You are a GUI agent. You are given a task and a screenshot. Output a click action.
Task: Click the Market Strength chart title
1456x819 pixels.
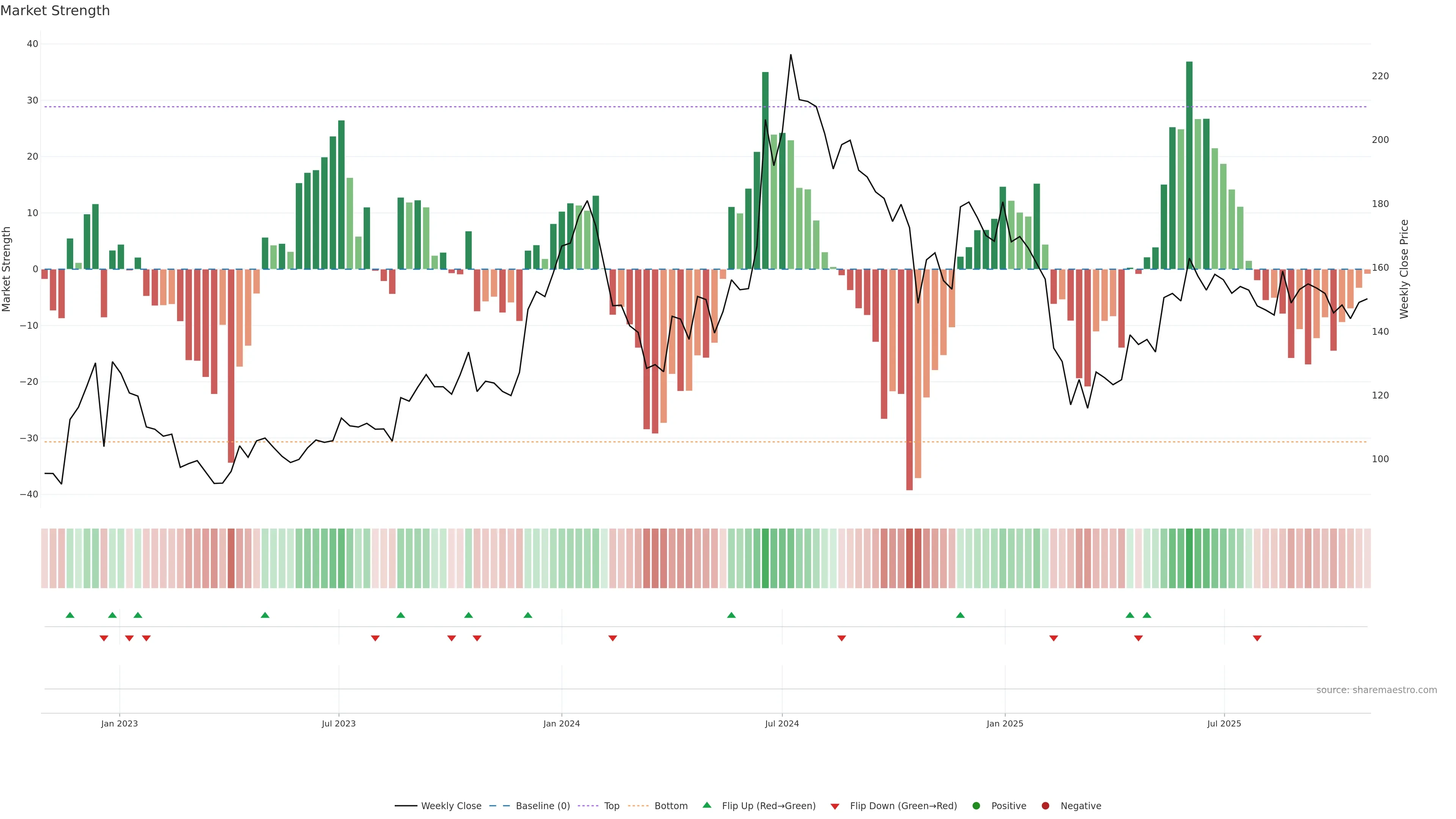tap(55, 11)
